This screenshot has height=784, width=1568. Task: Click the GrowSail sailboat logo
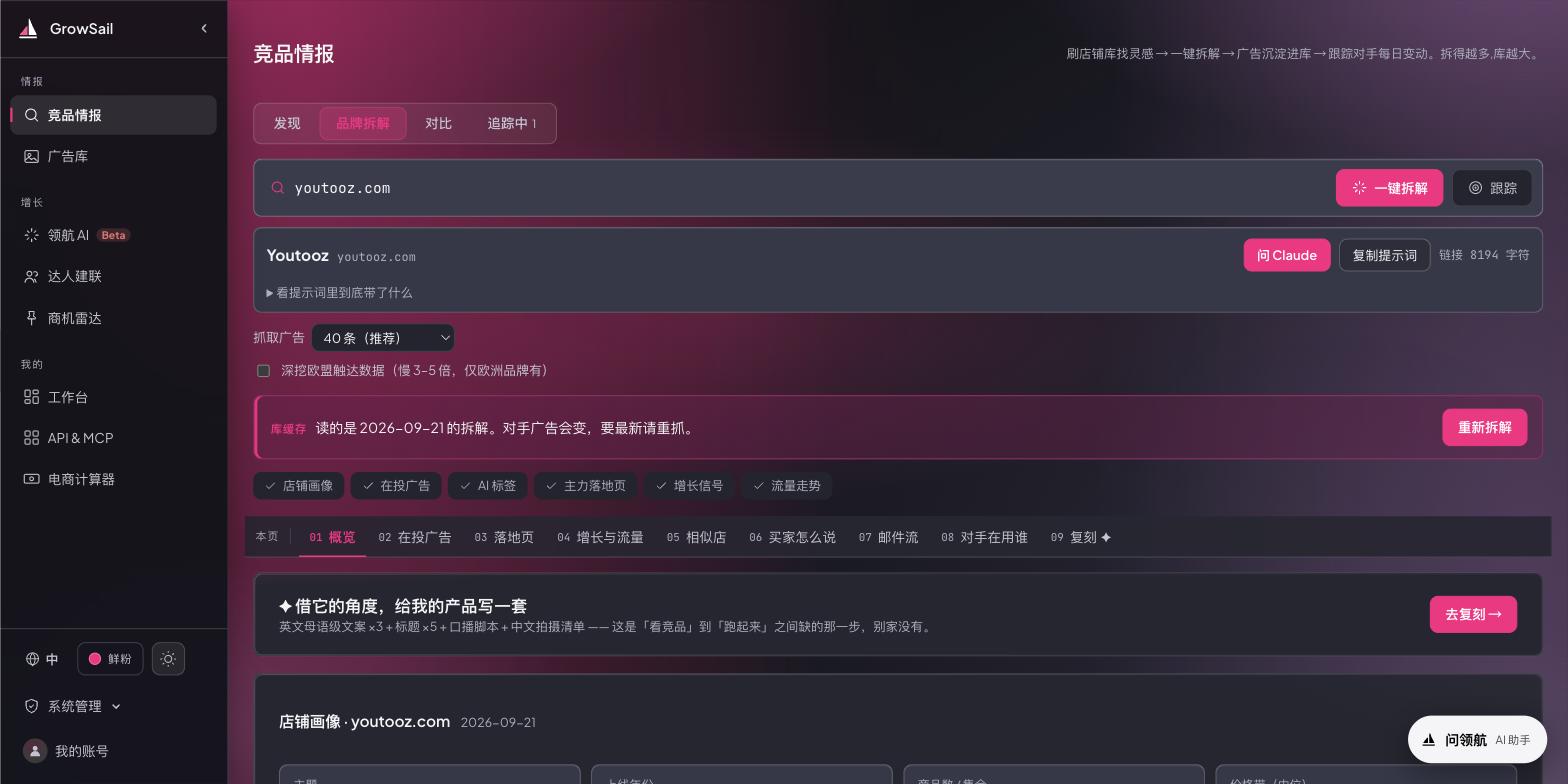(x=29, y=29)
